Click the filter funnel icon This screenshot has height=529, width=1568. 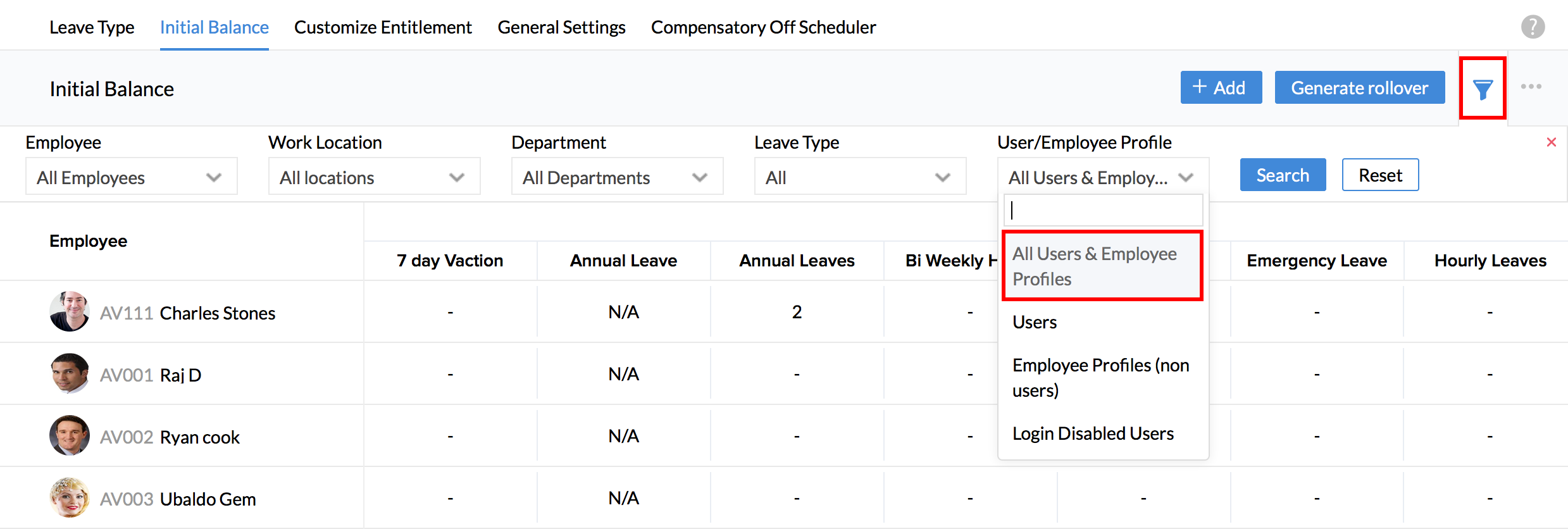point(1482,89)
